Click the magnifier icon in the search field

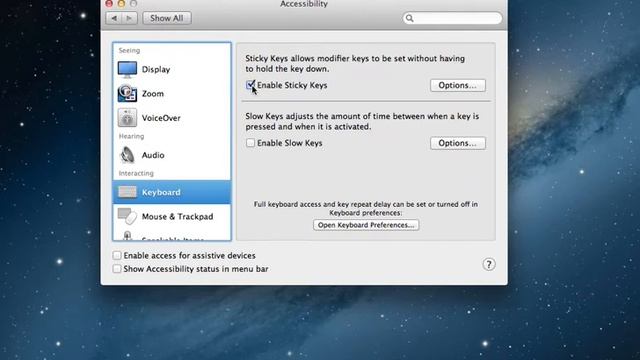point(410,18)
